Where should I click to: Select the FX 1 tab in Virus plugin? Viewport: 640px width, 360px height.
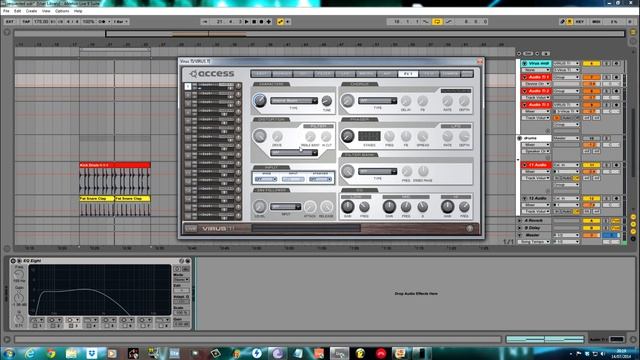[x=408, y=74]
